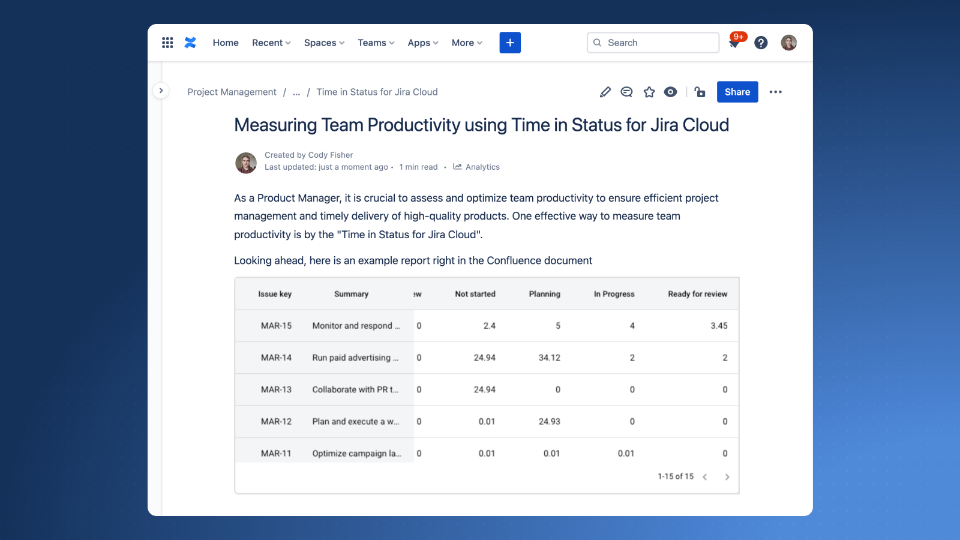Go to next table page arrow
This screenshot has width=960, height=540.
727,477
